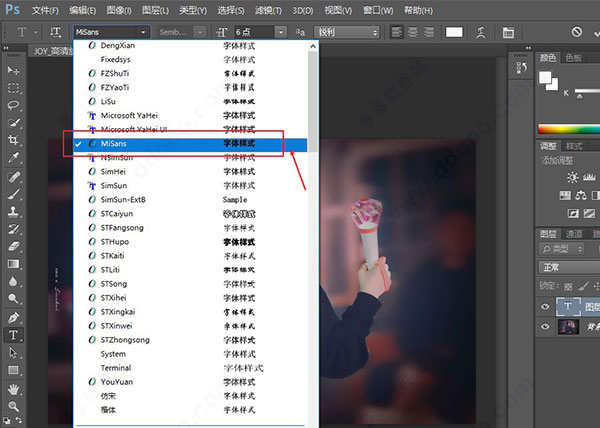The width and height of the screenshot is (600, 428).
Task: Switch to the 样式 tab
Action: click(x=574, y=146)
